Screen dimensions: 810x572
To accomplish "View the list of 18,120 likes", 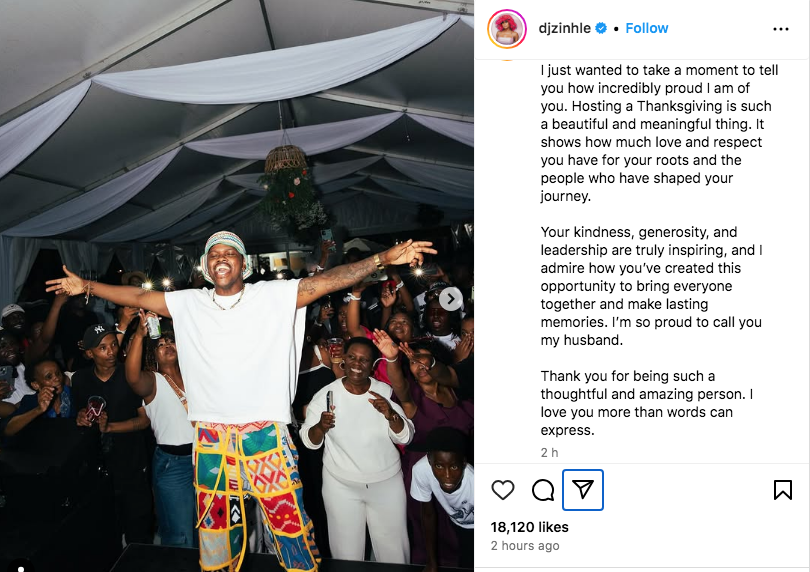I will 529,527.
